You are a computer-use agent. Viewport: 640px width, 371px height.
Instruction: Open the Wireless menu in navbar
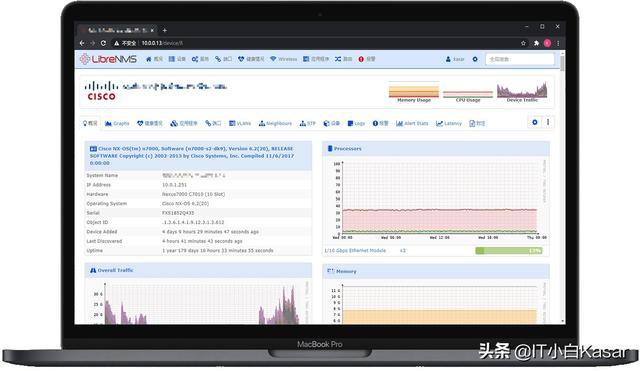(283, 59)
